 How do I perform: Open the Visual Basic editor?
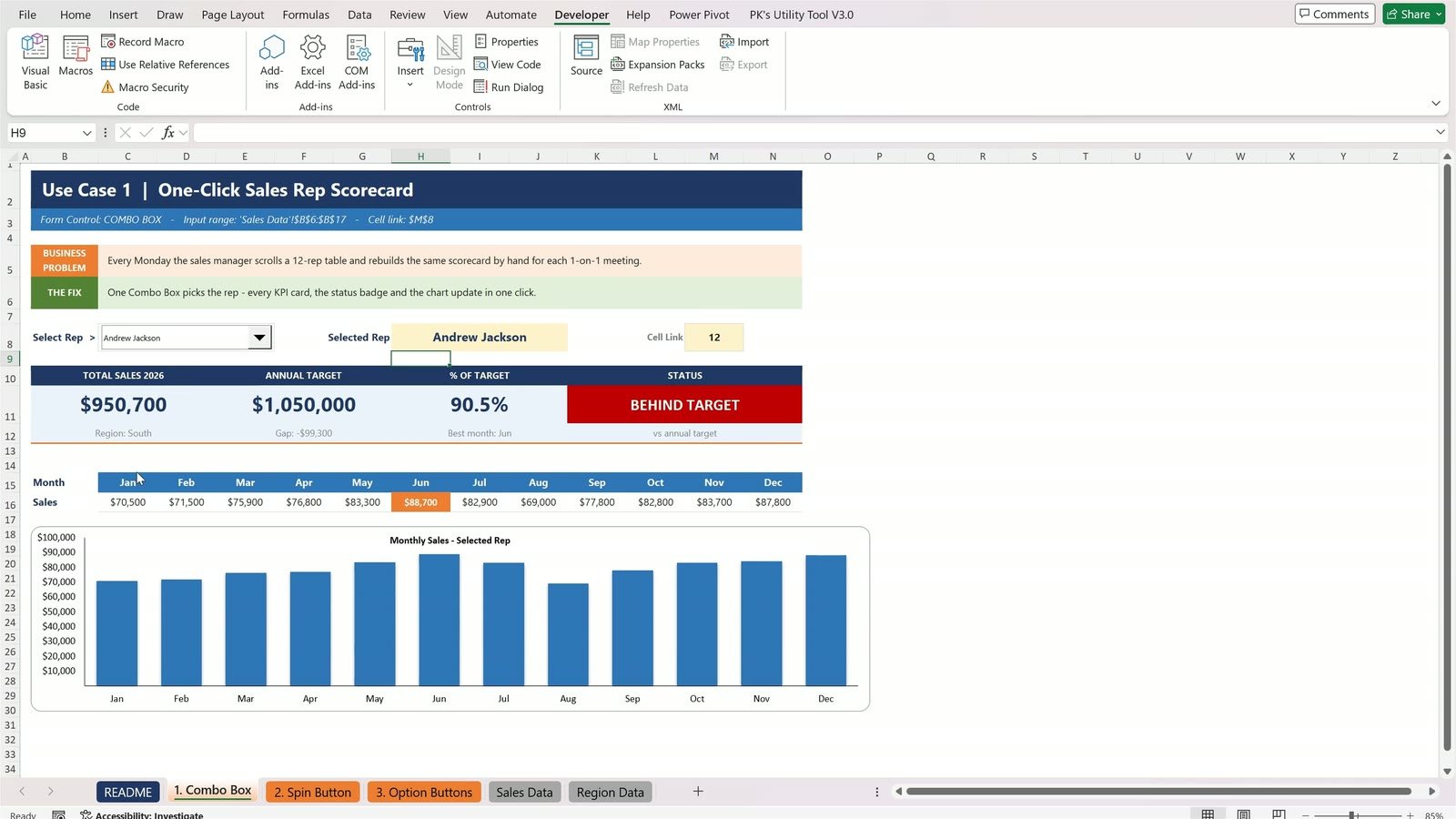point(35,62)
